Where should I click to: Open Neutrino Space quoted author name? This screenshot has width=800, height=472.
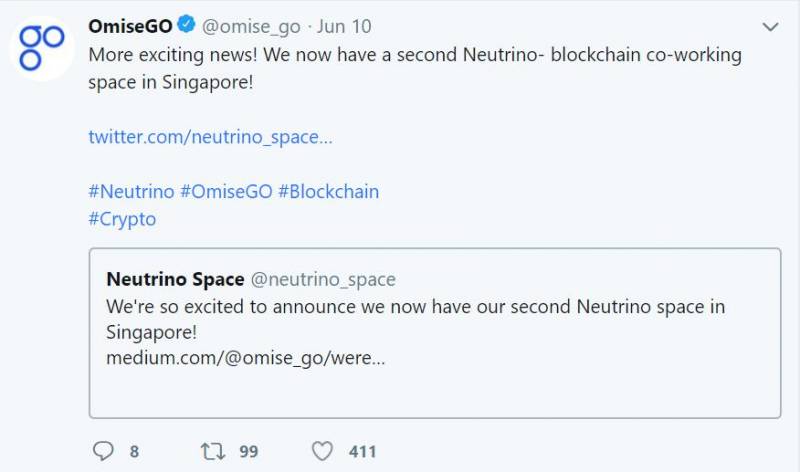pyautogui.click(x=175, y=279)
